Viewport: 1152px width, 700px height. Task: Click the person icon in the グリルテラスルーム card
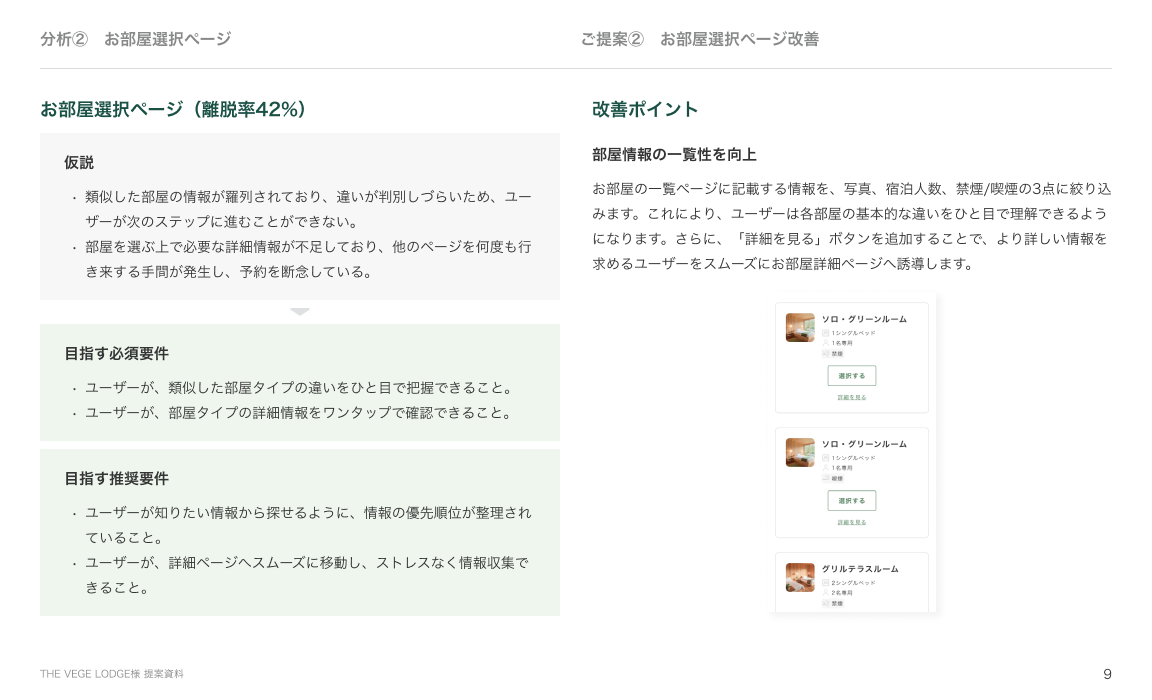click(826, 593)
